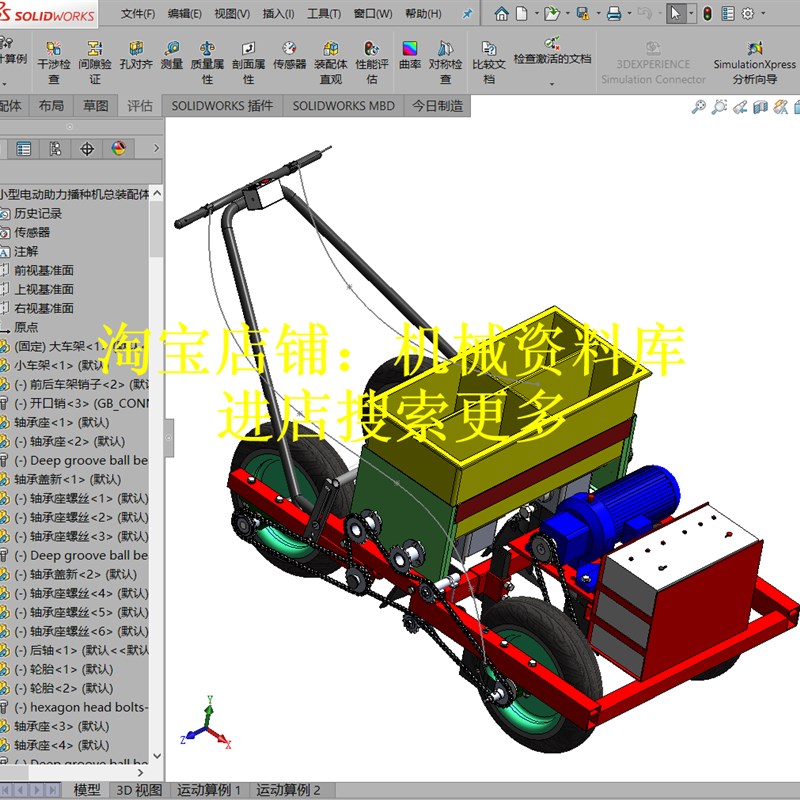
Task: Open the 视图(V) menu
Action: click(232, 14)
